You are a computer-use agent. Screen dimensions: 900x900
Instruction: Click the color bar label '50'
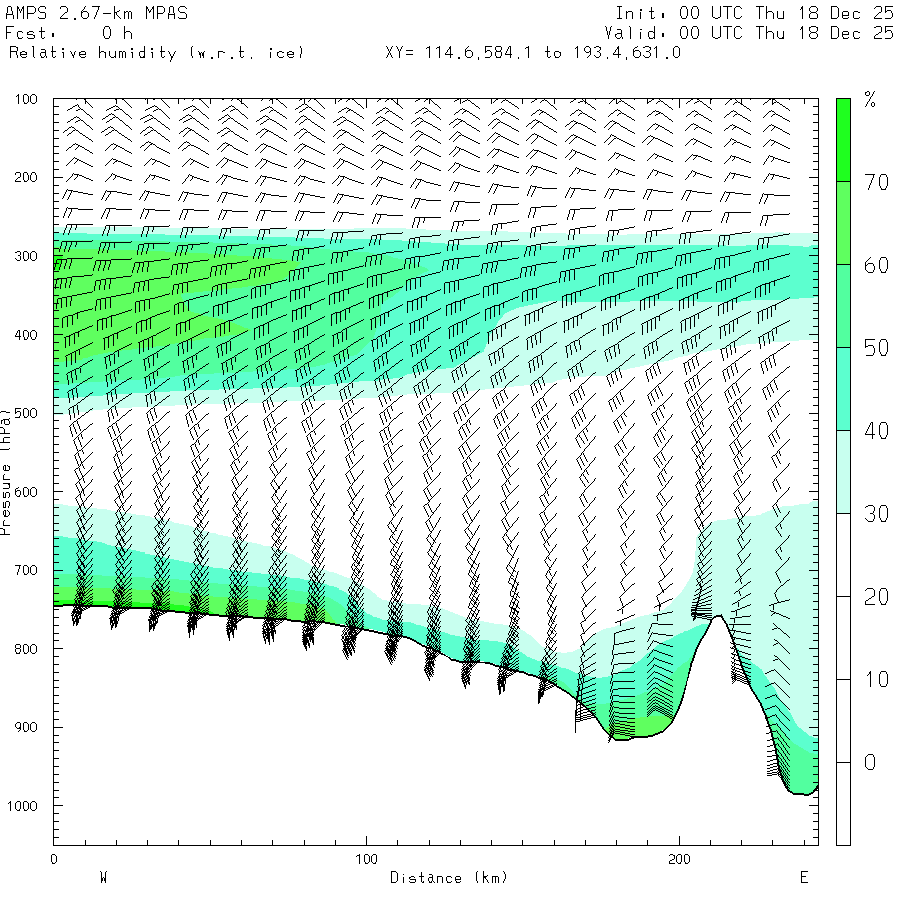(876, 348)
